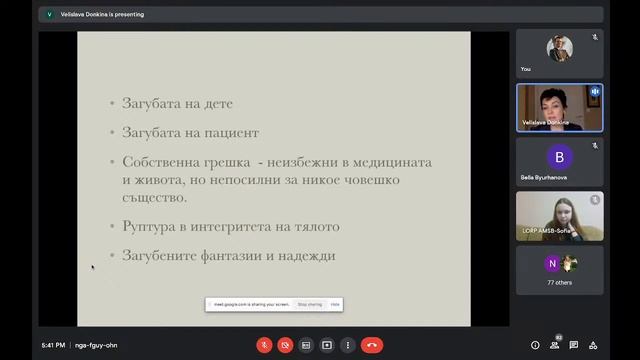Click the muted mic icon on You tile
Image resolution: width=640 pixels, height=360 pixels.
pyautogui.click(x=595, y=37)
